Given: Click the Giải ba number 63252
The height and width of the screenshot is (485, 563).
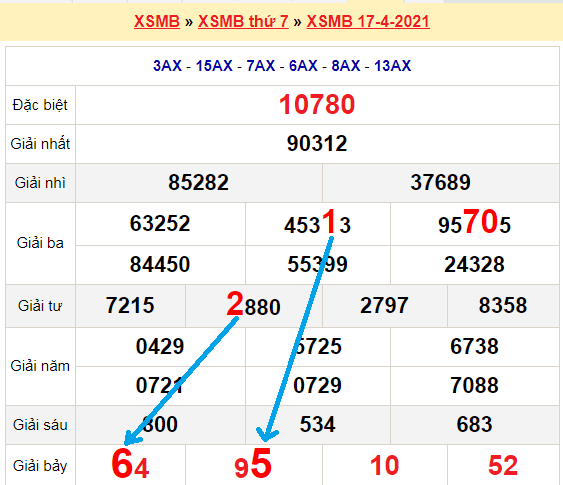Looking at the screenshot, I should click(x=160, y=224).
